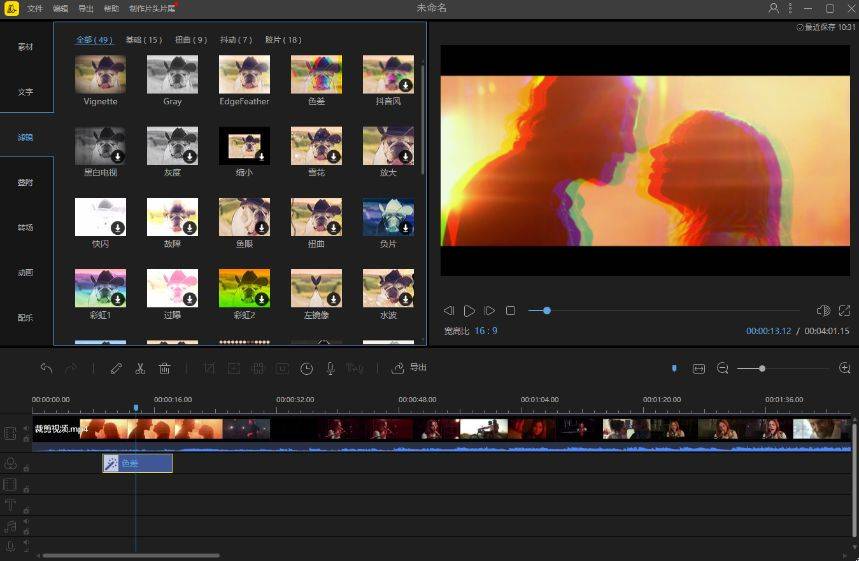The height and width of the screenshot is (561, 859).
Task: Lock the music track
Action: coord(26,531)
